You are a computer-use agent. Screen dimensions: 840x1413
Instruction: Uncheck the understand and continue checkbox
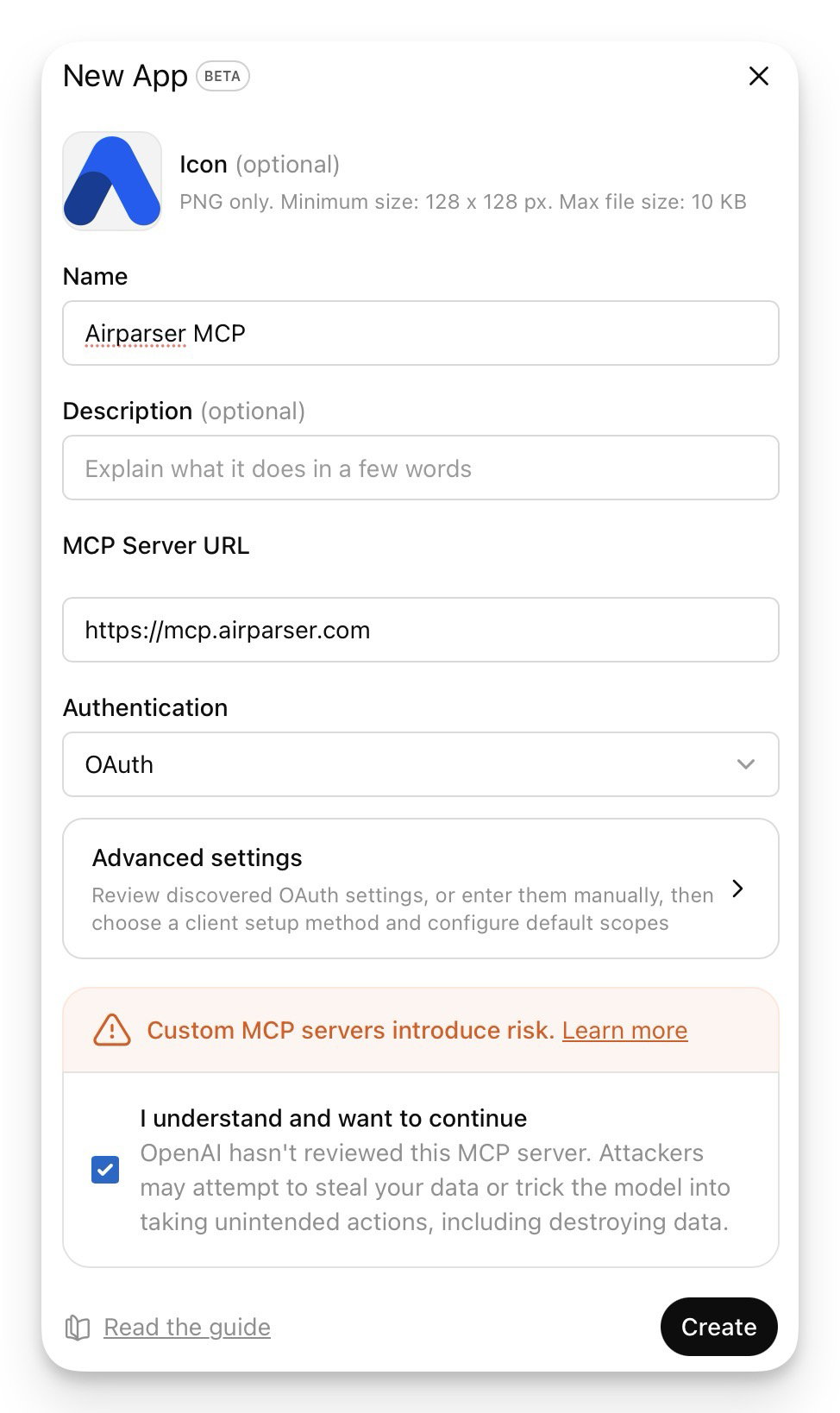click(105, 1170)
